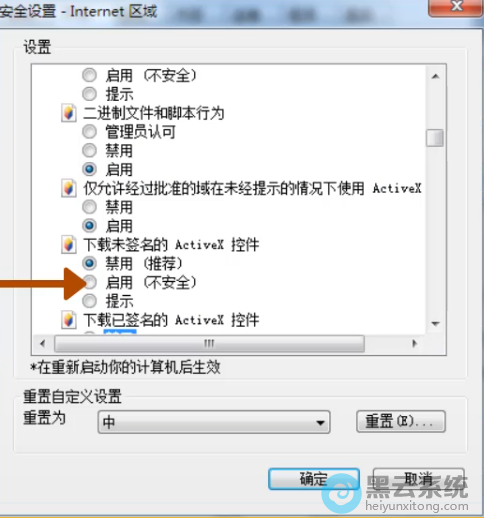Click the 确定 button

point(314,479)
